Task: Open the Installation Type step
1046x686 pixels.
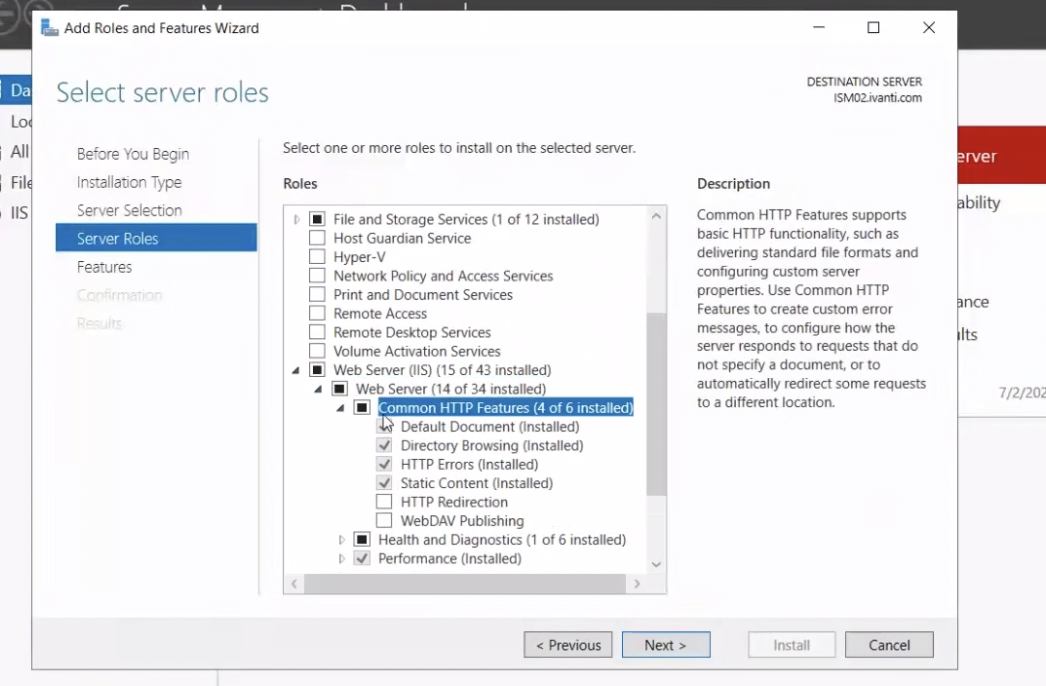Action: tap(129, 182)
